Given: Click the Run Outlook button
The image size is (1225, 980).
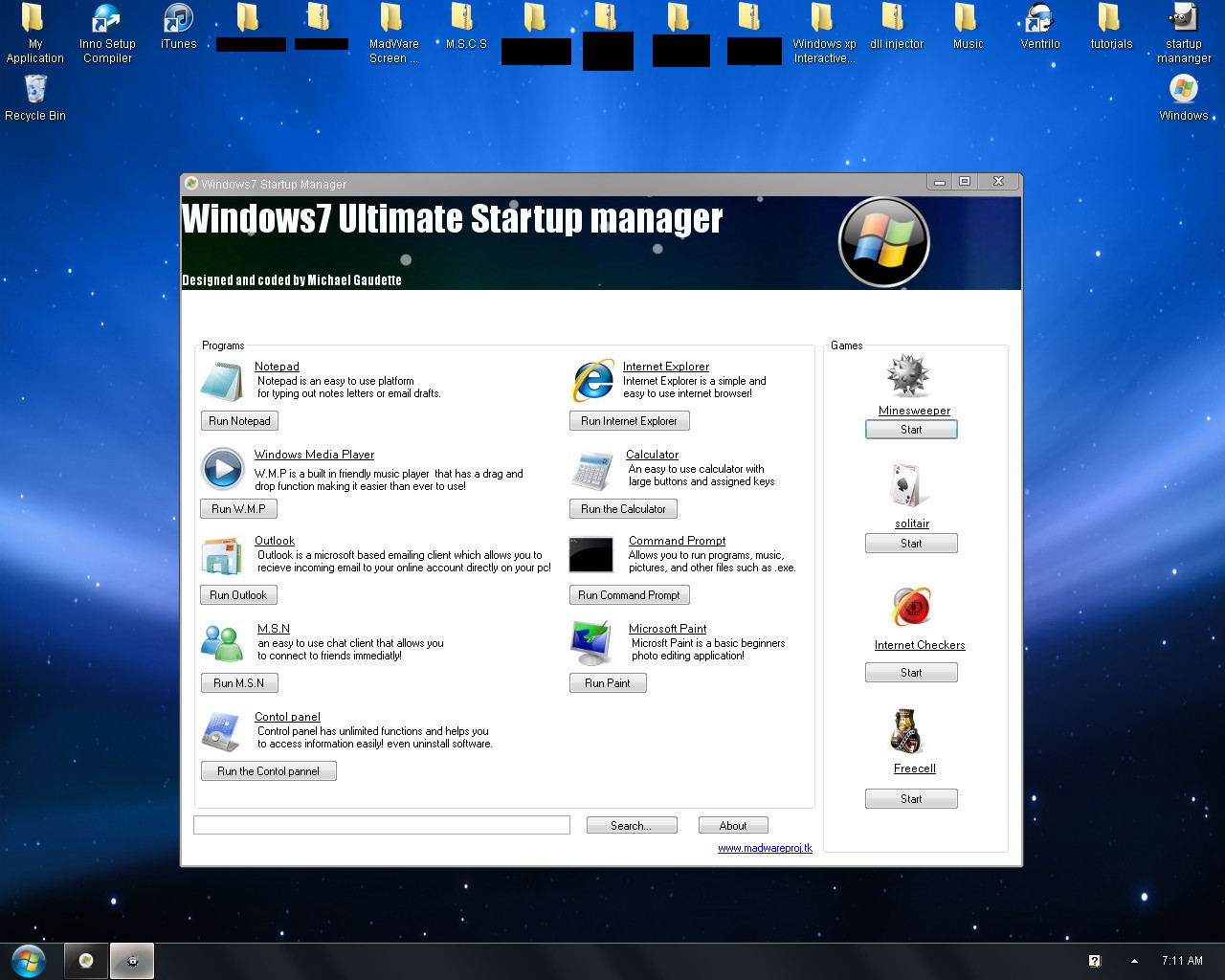Looking at the screenshot, I should [x=238, y=595].
